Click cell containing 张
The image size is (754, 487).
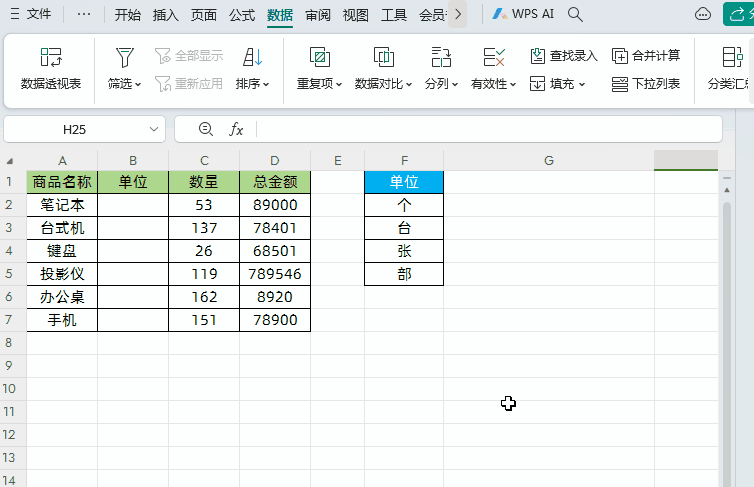[404, 251]
